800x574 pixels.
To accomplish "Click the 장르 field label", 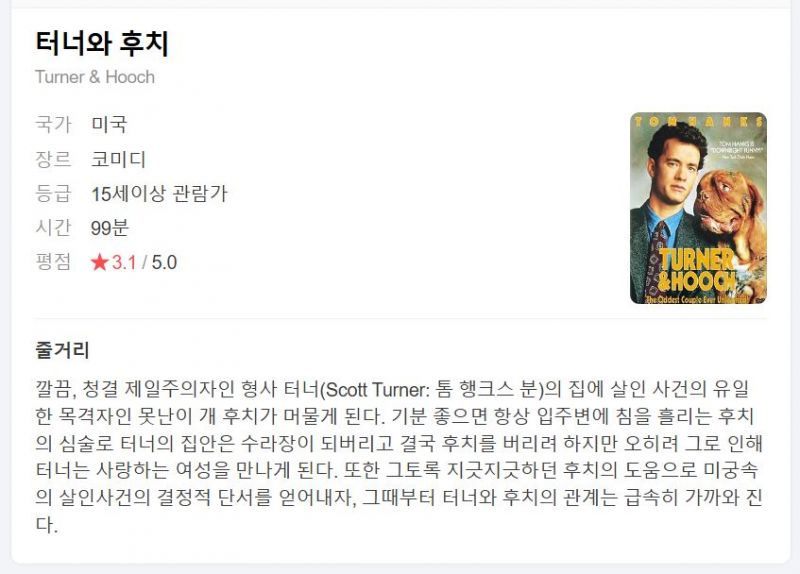I will click(53, 159).
